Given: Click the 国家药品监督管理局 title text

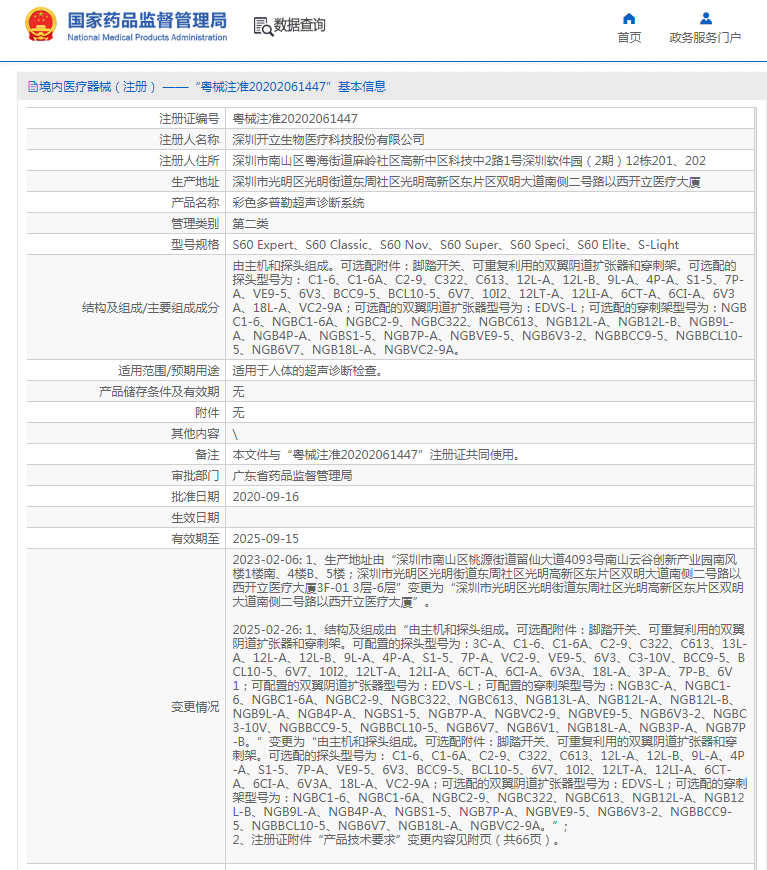Looking at the screenshot, I should coord(147,21).
